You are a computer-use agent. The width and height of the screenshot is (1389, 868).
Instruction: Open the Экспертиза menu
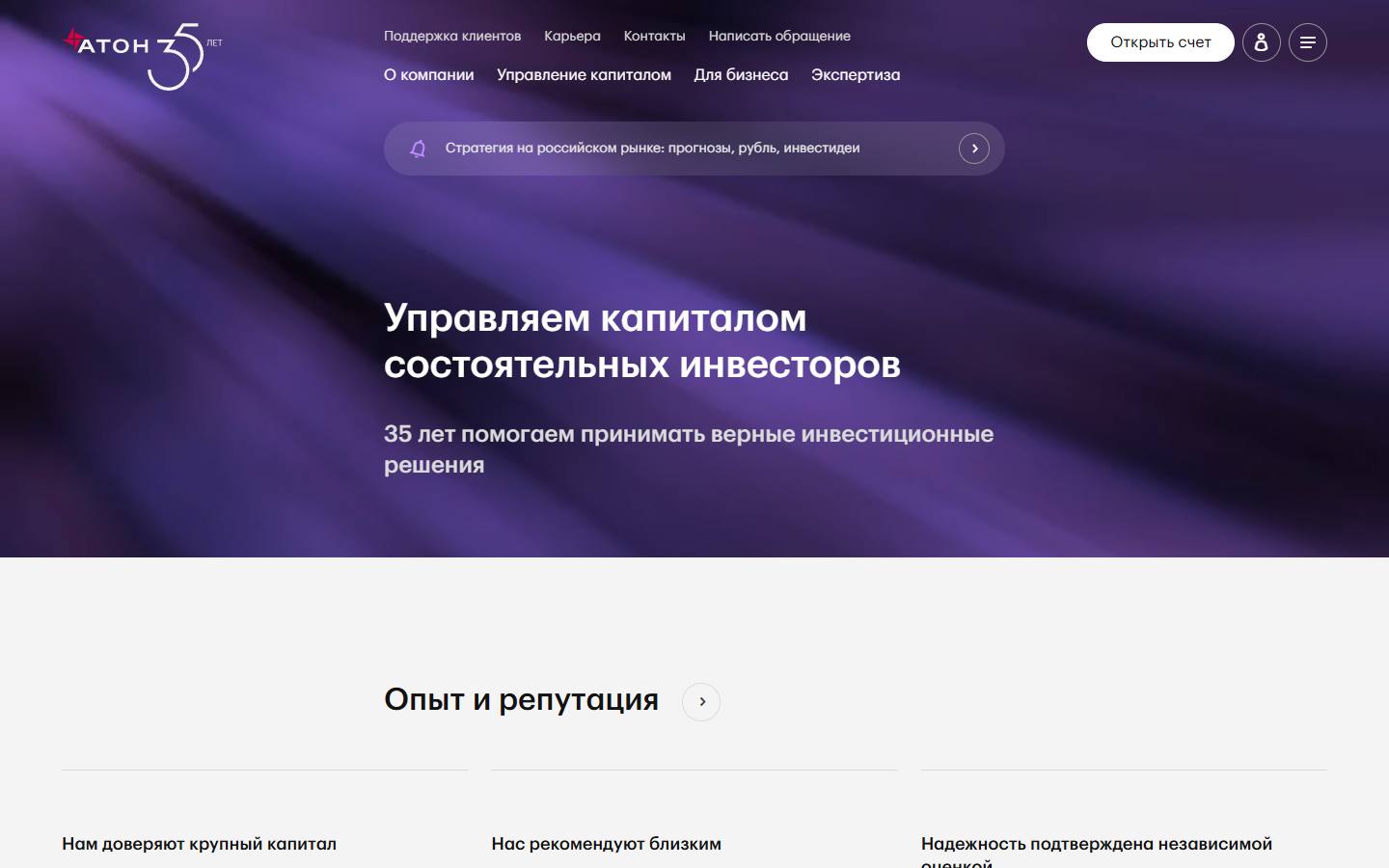pyautogui.click(x=856, y=74)
